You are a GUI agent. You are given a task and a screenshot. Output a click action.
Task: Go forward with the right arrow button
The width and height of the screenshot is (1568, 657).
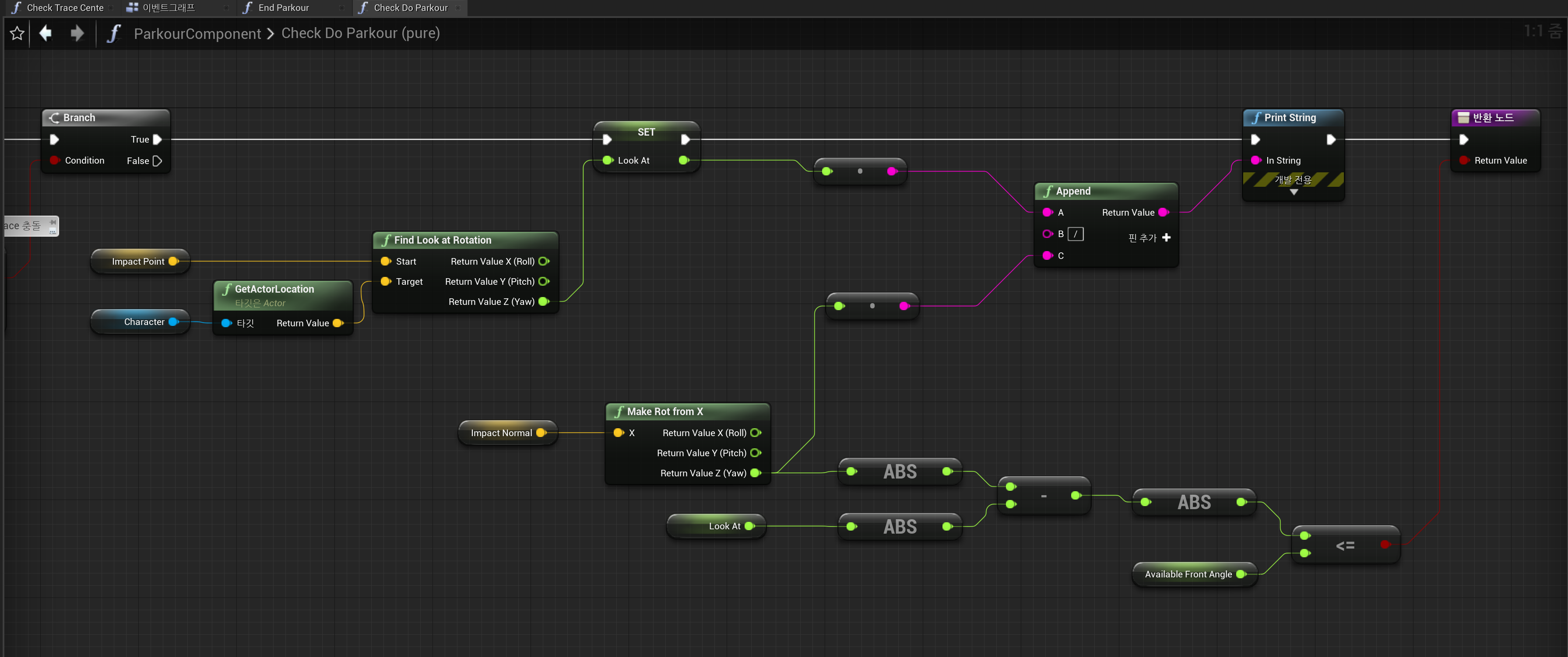pyautogui.click(x=77, y=33)
